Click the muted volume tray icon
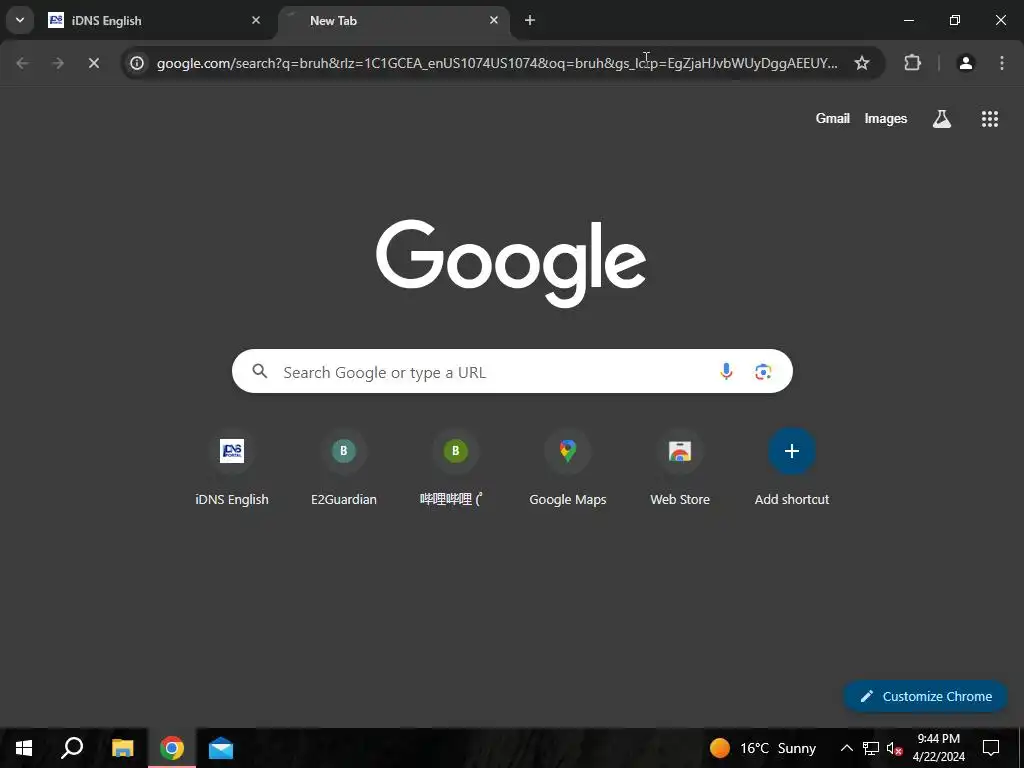Image resolution: width=1024 pixels, height=768 pixels. pos(894,748)
